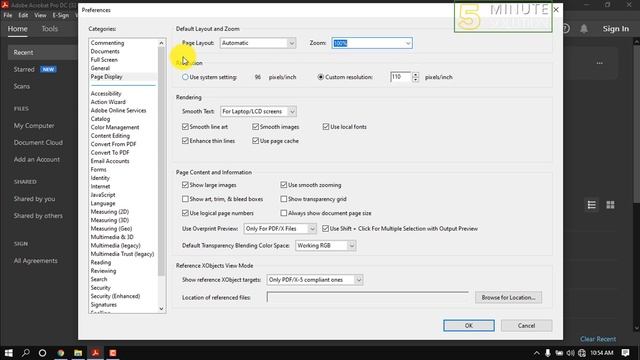This screenshot has height=360, width=640.
Task: Switch to the Tools tab
Action: point(49,29)
